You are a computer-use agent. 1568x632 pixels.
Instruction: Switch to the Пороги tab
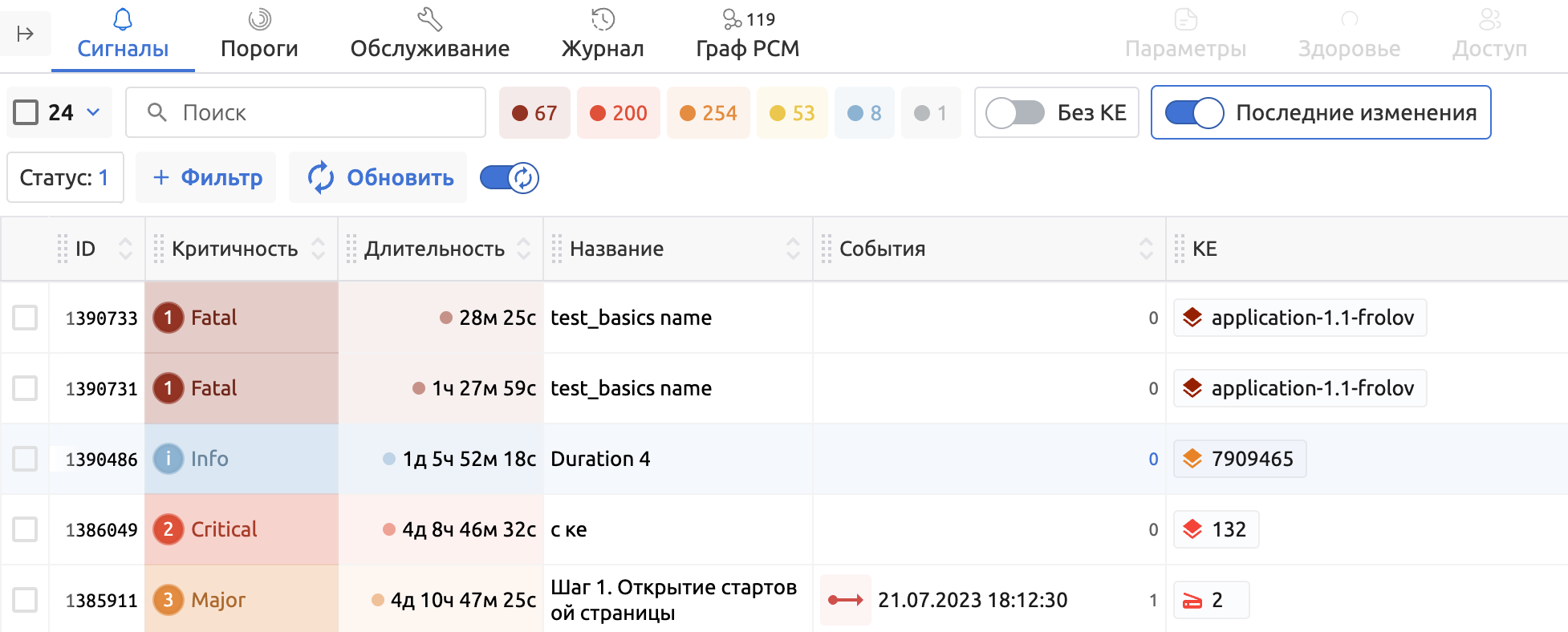point(259,35)
